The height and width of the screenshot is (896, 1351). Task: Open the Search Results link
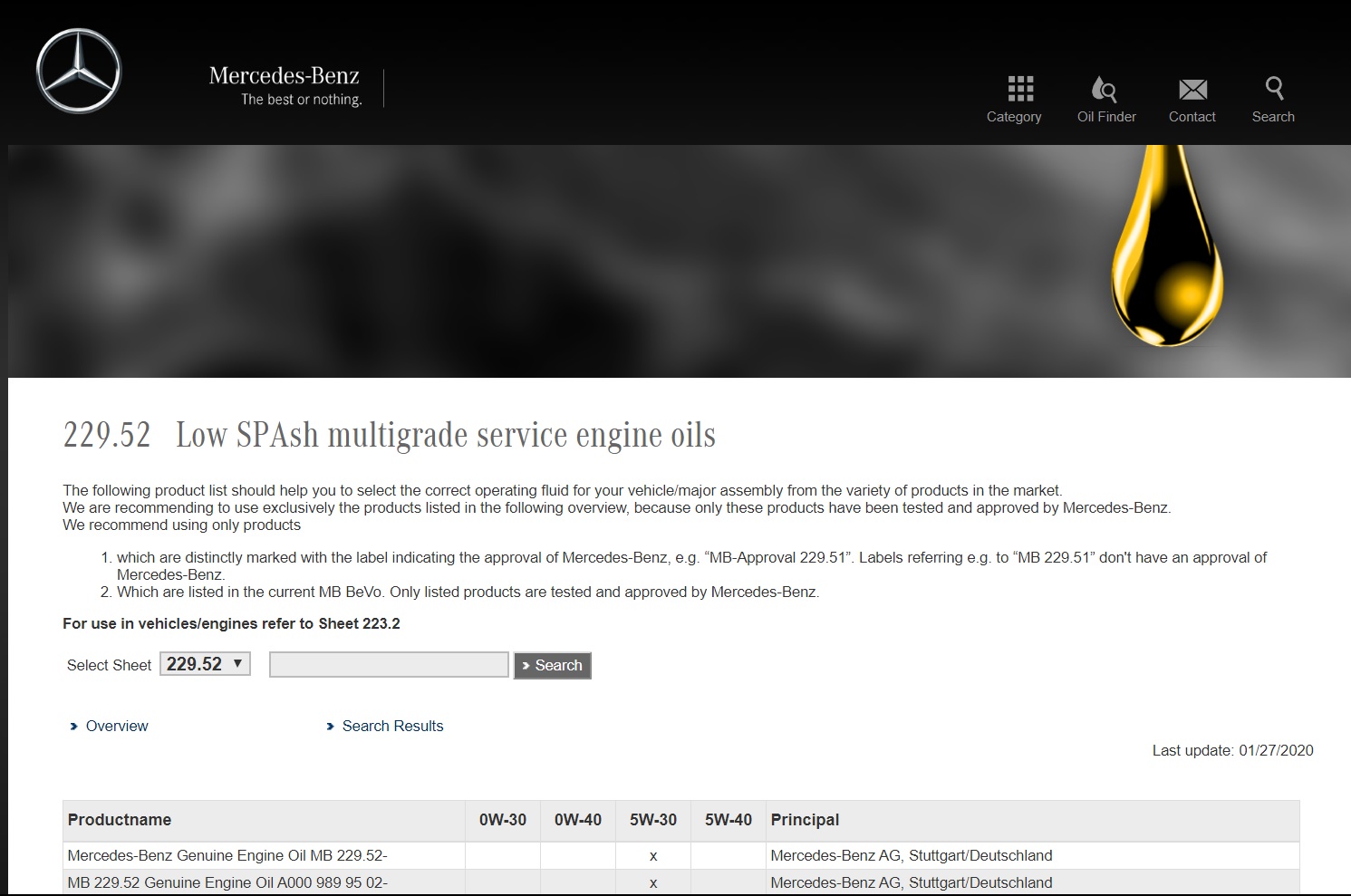tap(393, 726)
